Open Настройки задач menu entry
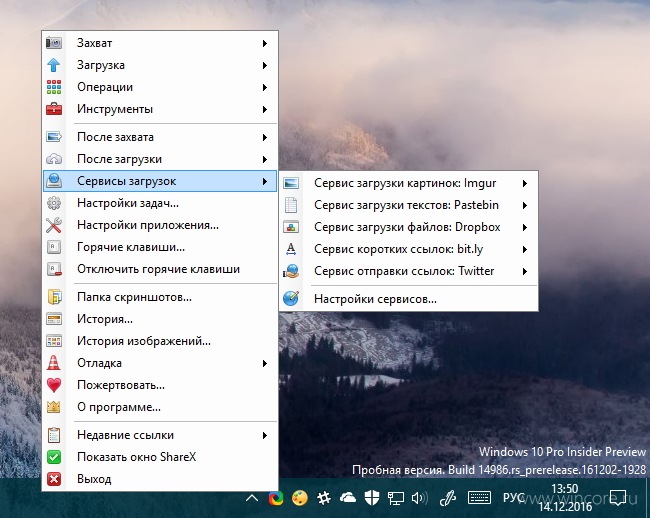 pos(160,203)
